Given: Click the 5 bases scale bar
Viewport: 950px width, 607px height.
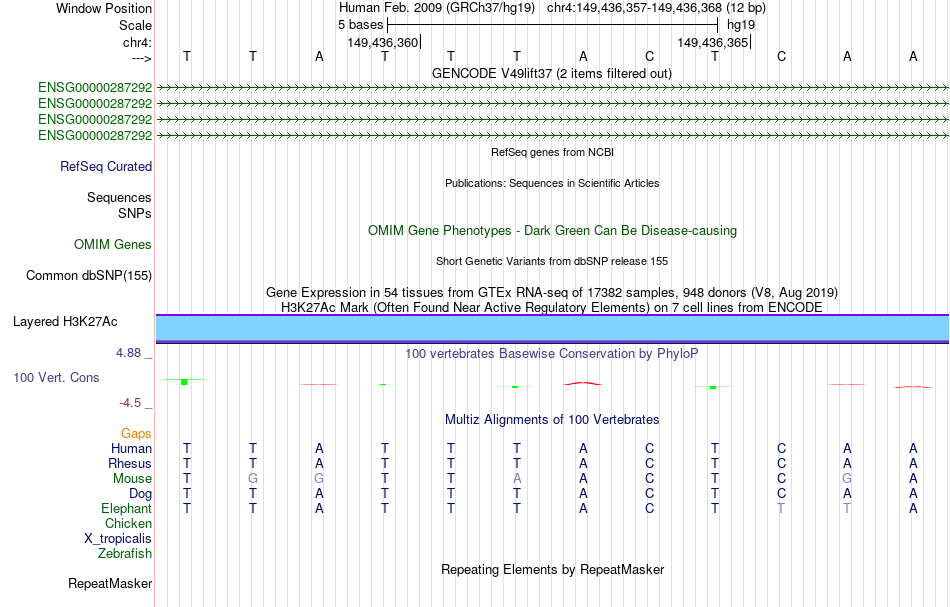Looking at the screenshot, I should (552, 25).
